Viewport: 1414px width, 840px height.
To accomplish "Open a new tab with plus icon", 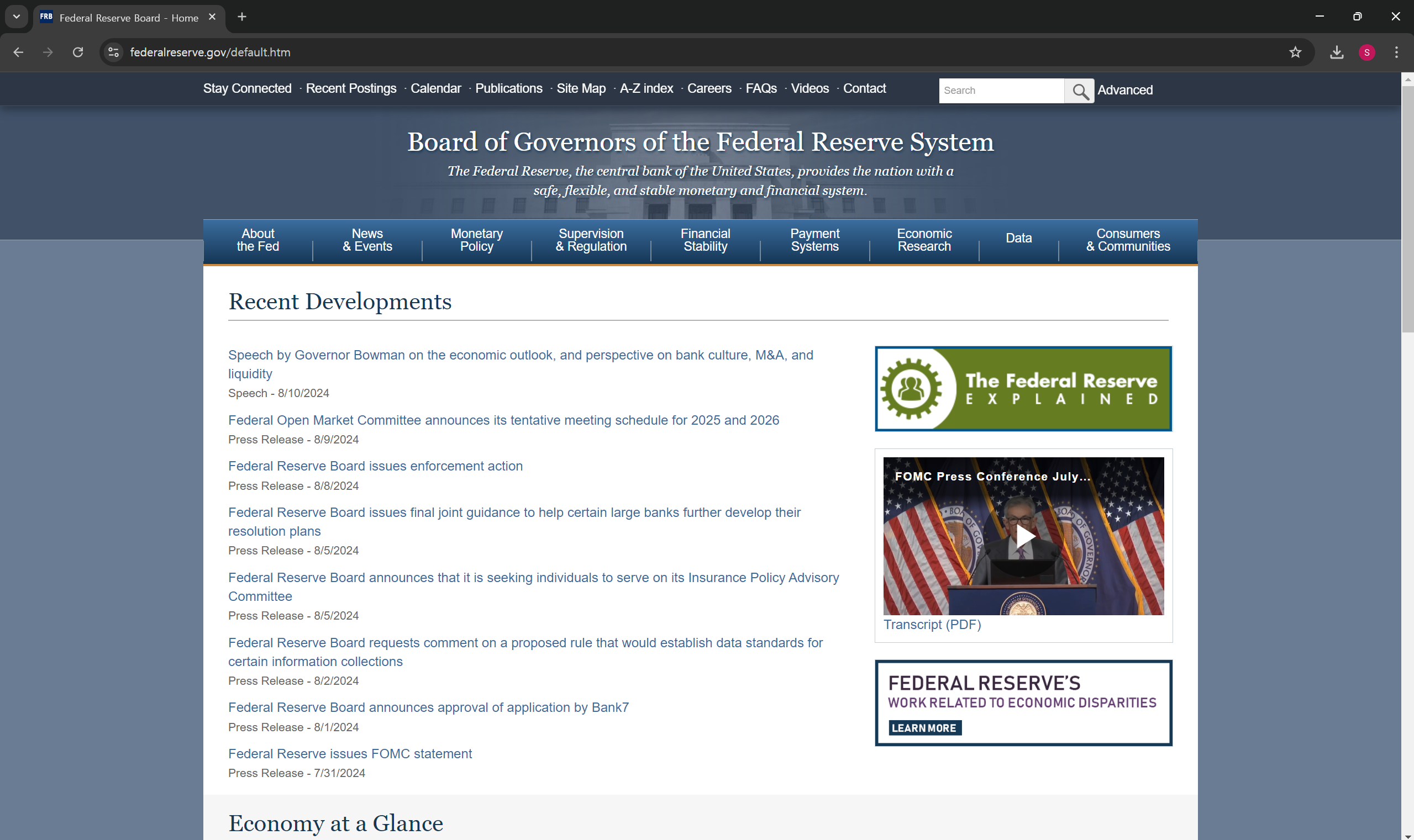I will point(242,17).
